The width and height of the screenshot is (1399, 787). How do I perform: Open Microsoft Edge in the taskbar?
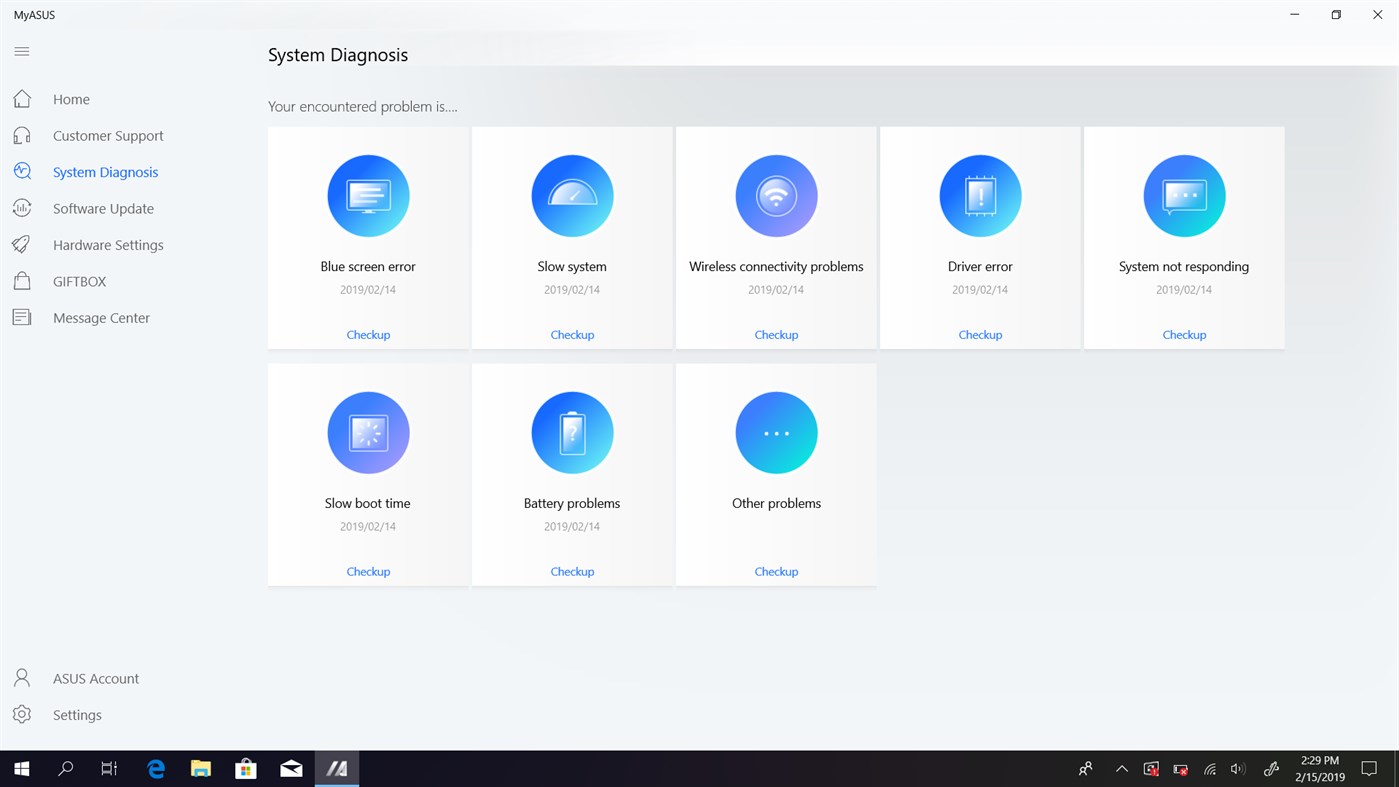pos(156,768)
